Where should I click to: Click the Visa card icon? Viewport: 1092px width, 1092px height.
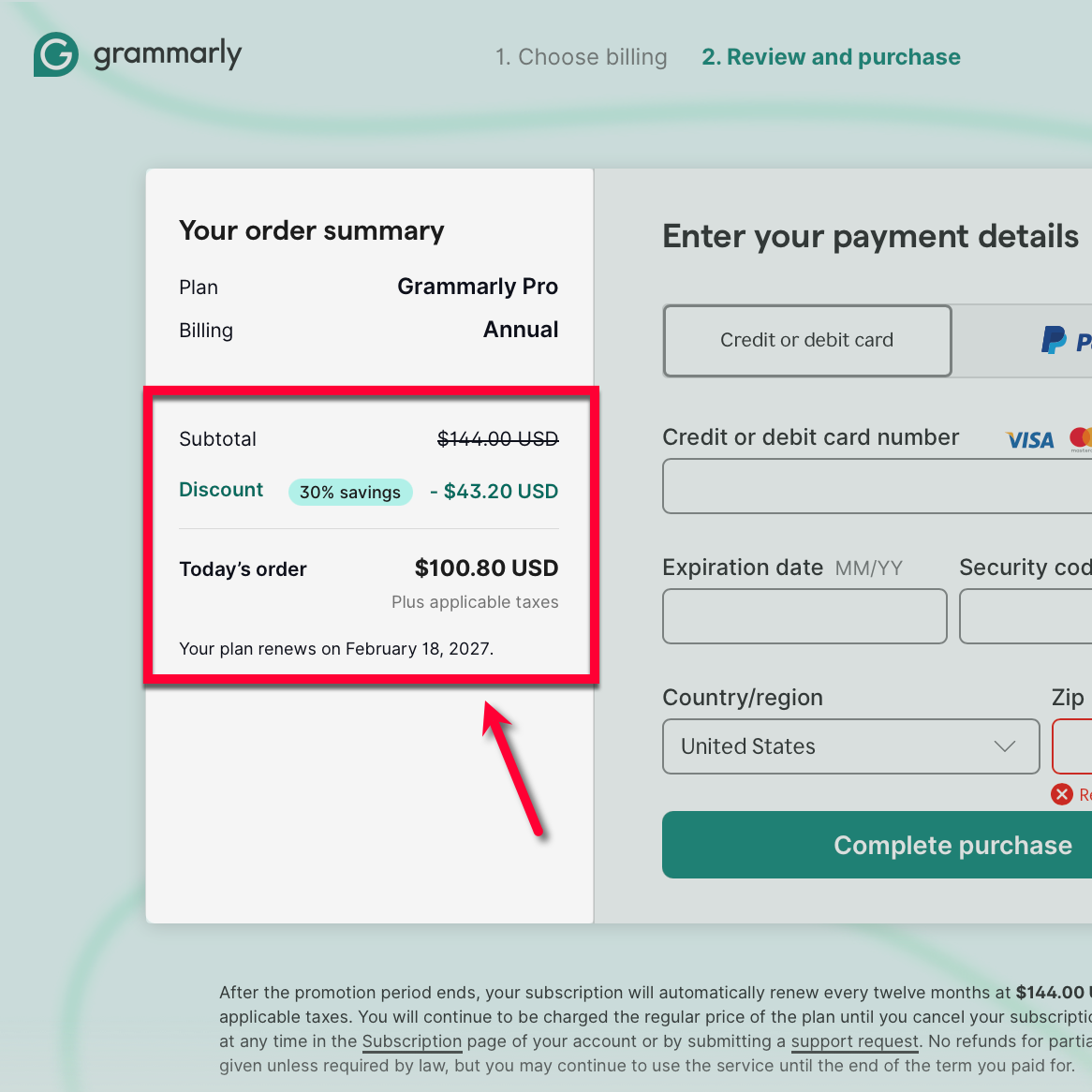click(1028, 438)
